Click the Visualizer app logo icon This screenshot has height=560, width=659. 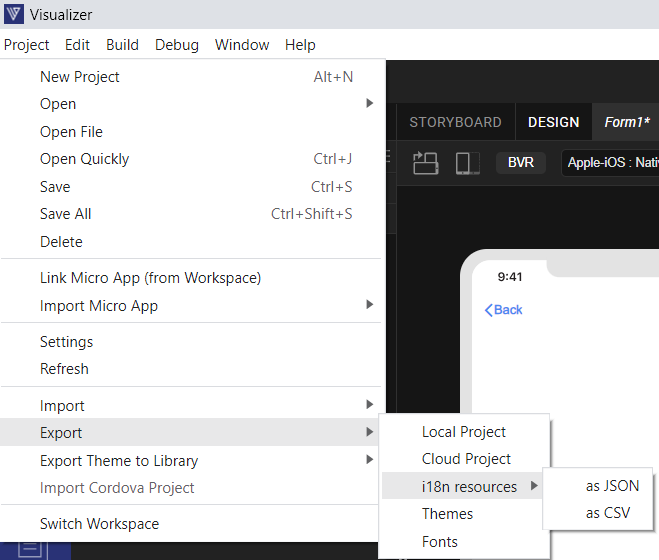(13, 14)
